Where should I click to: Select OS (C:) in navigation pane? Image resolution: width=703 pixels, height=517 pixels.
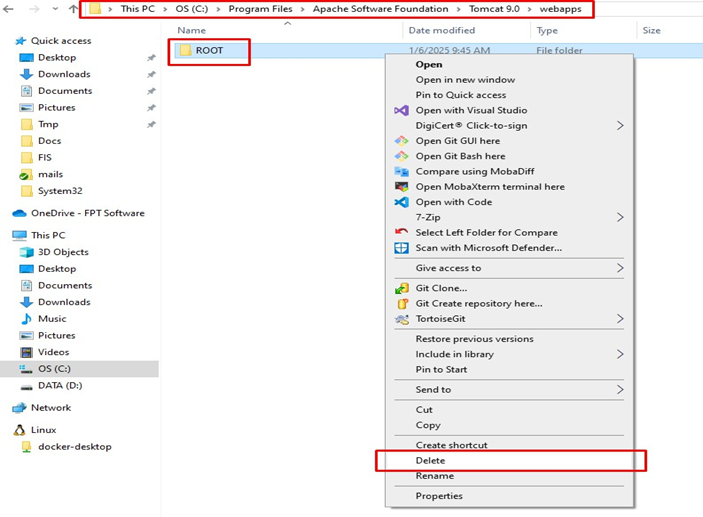[x=79, y=369]
